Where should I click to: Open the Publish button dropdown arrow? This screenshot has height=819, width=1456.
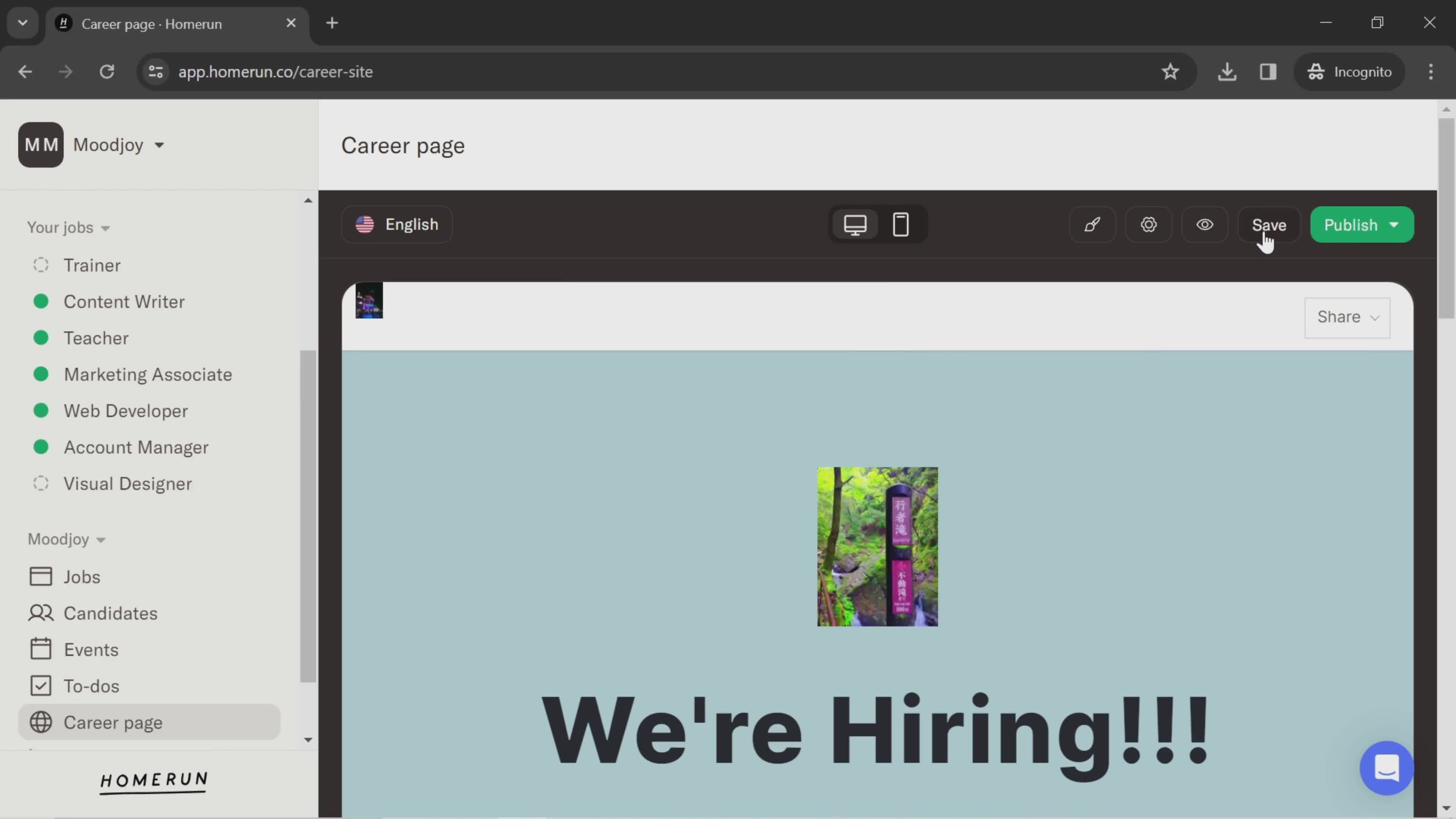[x=1397, y=224]
